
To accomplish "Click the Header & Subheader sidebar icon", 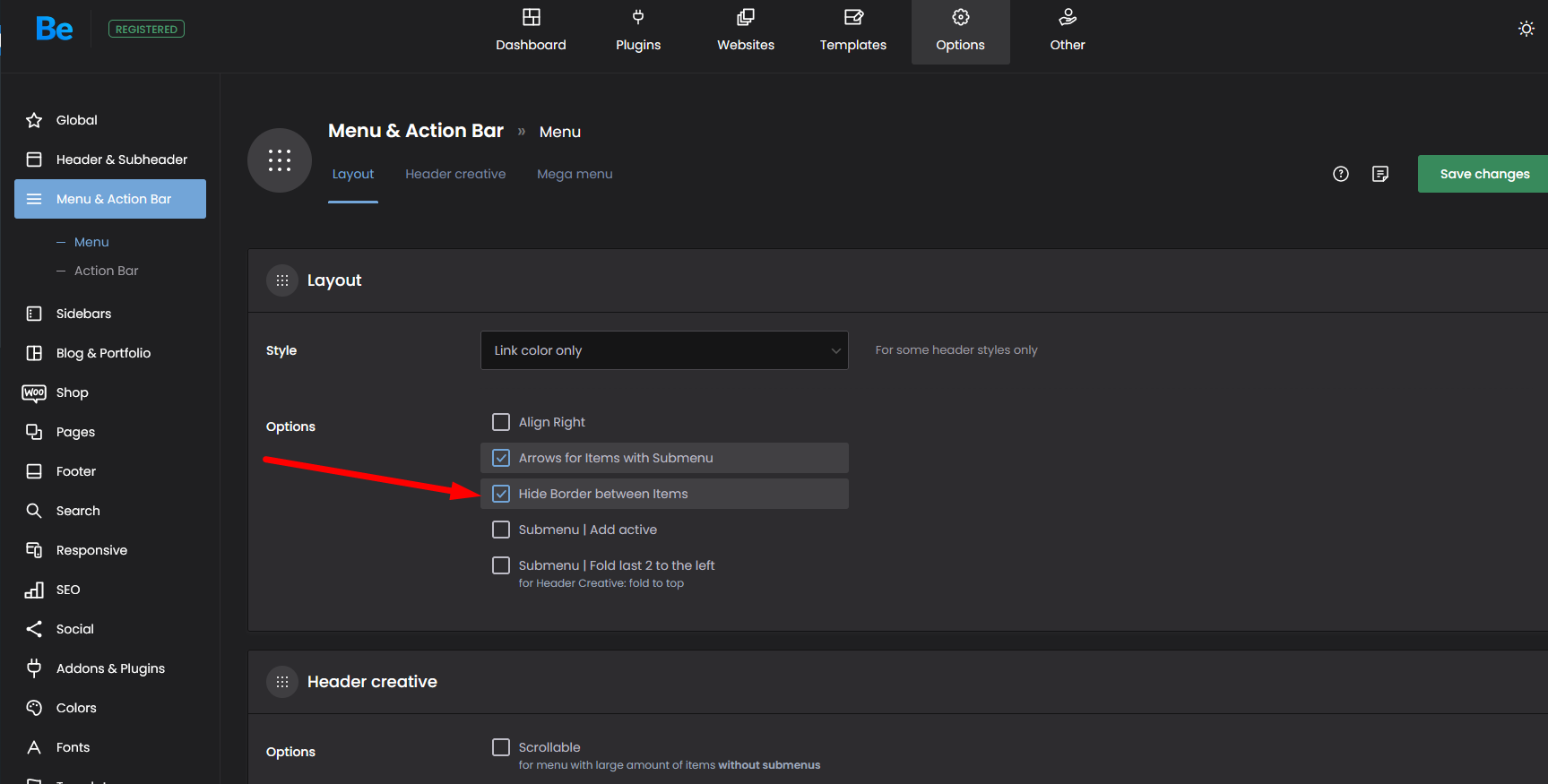I will point(34,159).
